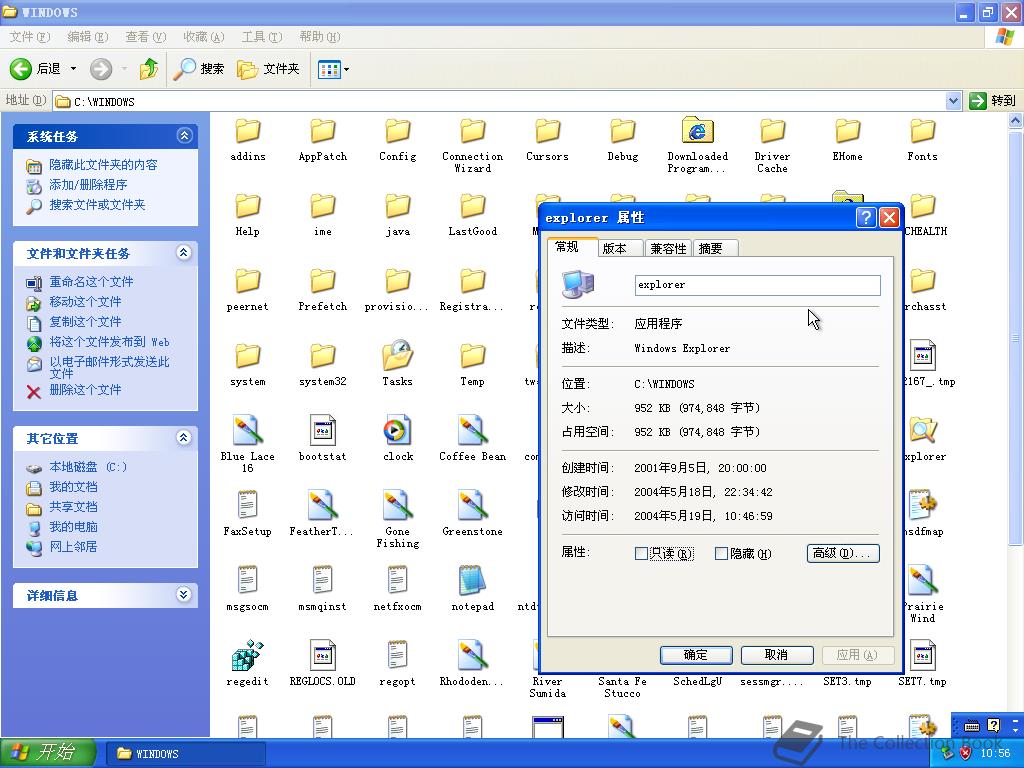Select the Greenstone bitmap icon
Image resolution: width=1024 pixels, height=768 pixels.
[x=472, y=505]
